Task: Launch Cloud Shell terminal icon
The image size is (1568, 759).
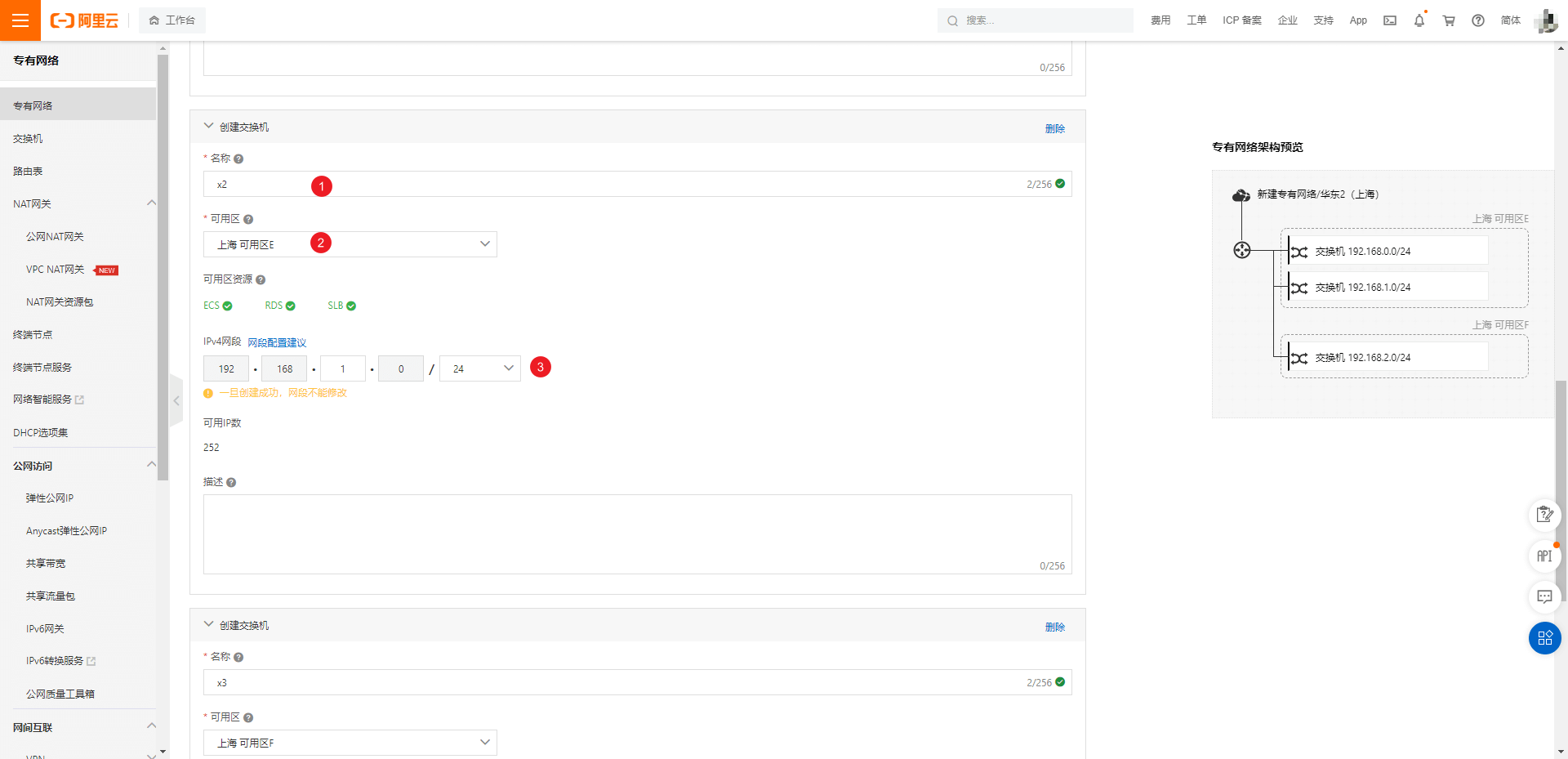Action: tap(1390, 20)
